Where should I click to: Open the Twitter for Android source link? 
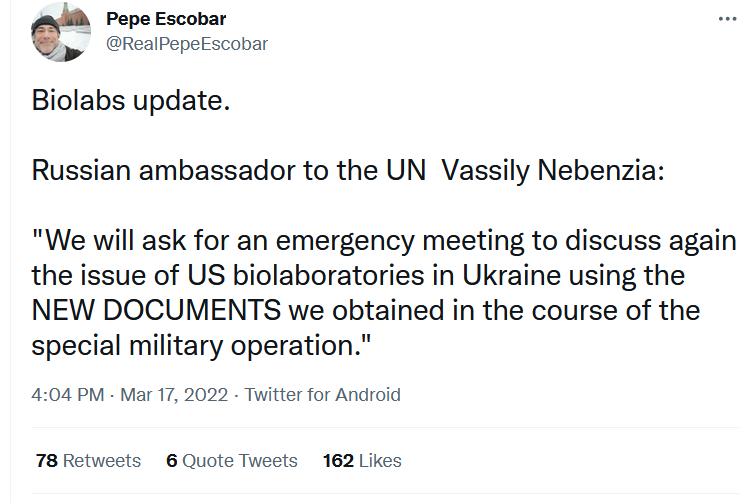pos(322,394)
